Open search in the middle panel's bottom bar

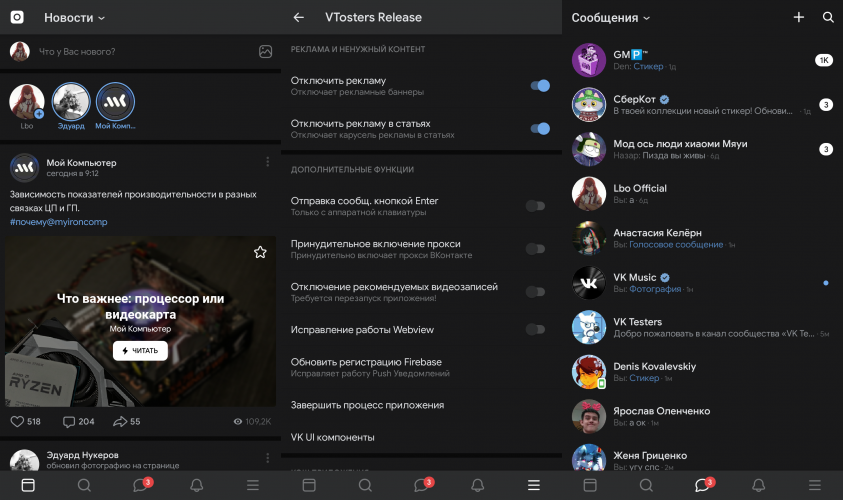coord(365,485)
